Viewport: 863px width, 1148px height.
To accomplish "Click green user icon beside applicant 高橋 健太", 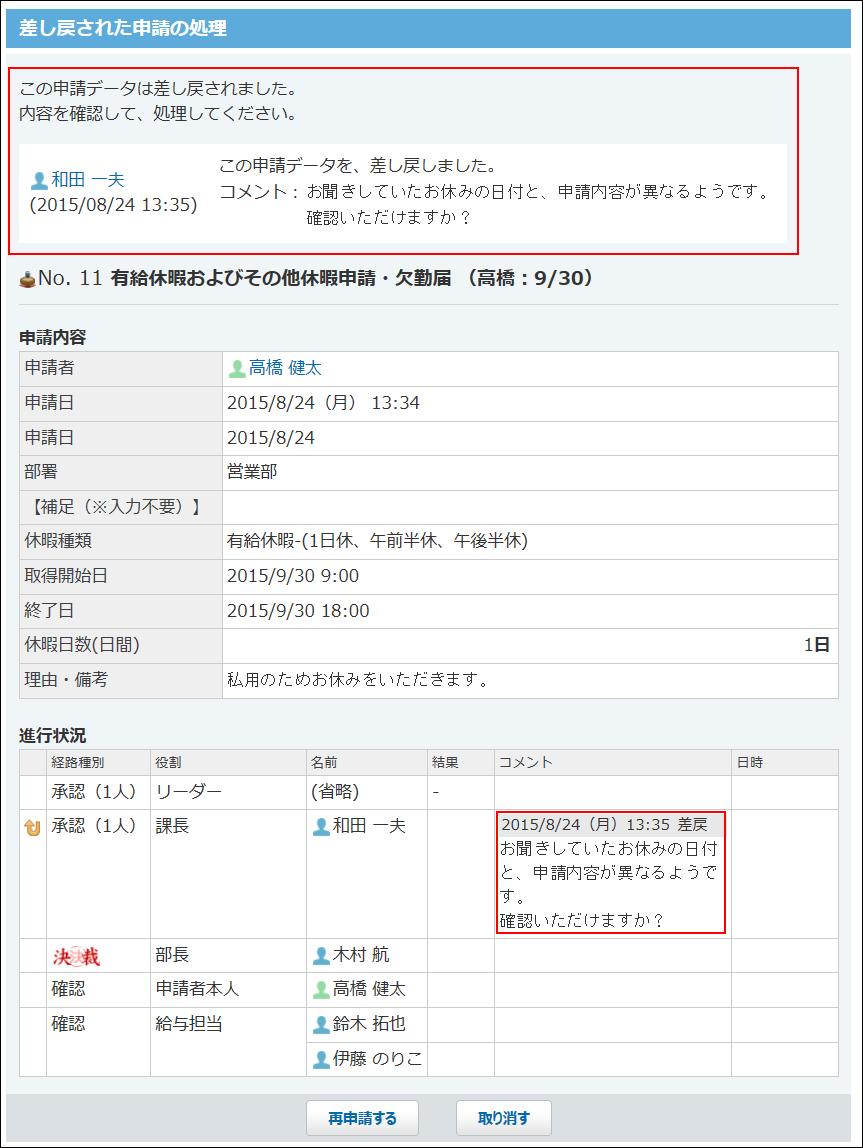I will pos(236,369).
